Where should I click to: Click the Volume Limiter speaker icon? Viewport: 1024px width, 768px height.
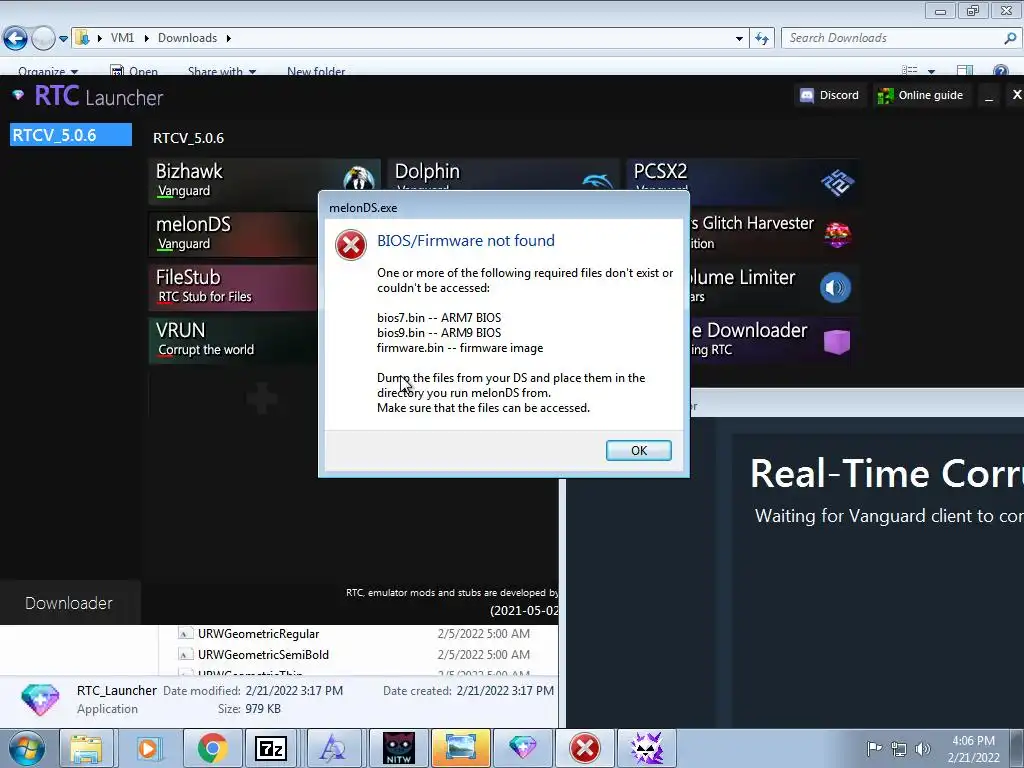click(x=835, y=287)
